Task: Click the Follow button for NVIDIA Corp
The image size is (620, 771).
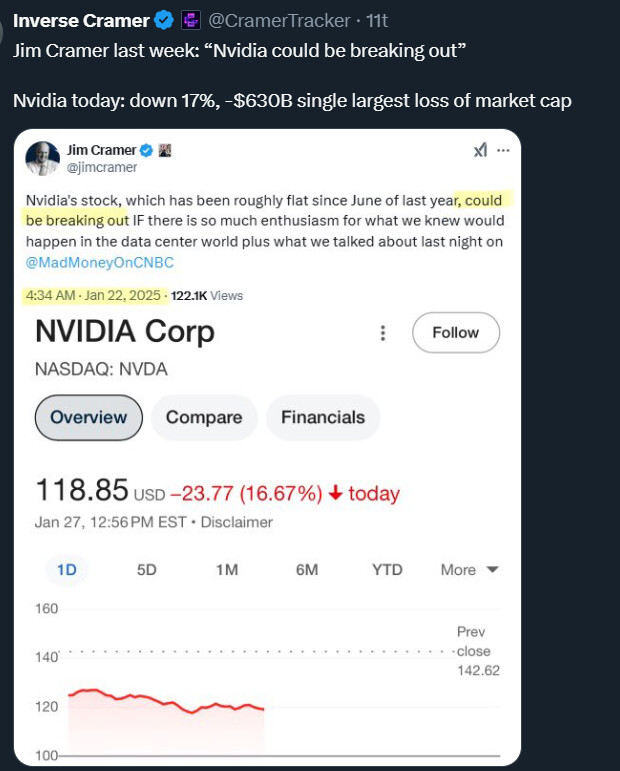Action: point(456,332)
